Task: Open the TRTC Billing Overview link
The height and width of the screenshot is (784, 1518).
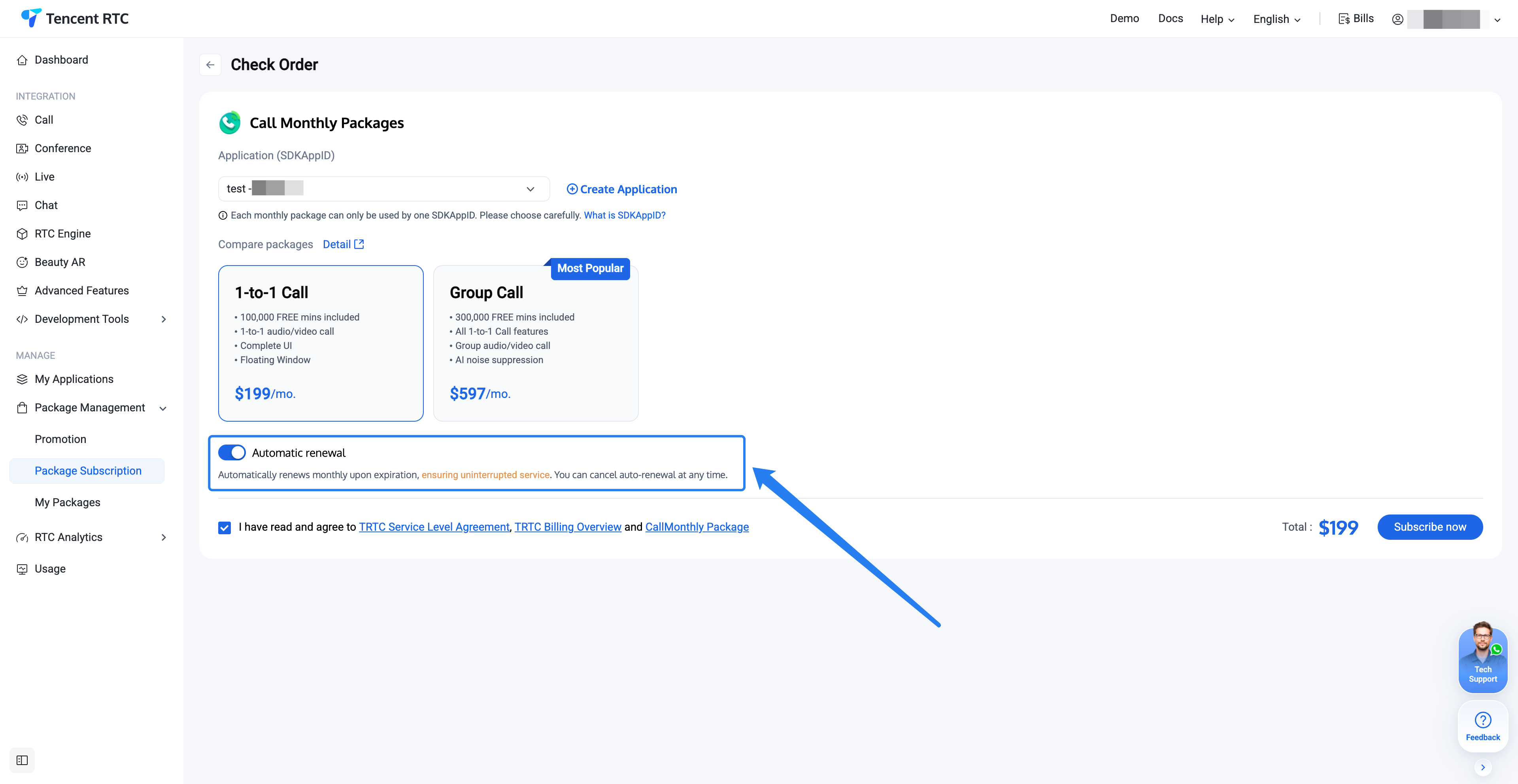Action: [x=568, y=527]
